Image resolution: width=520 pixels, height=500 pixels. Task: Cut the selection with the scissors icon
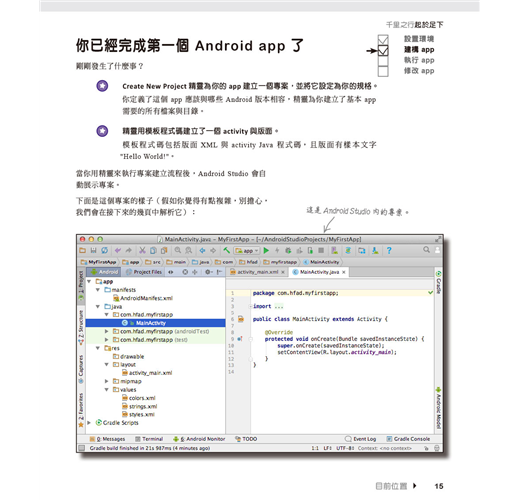tap(142, 250)
